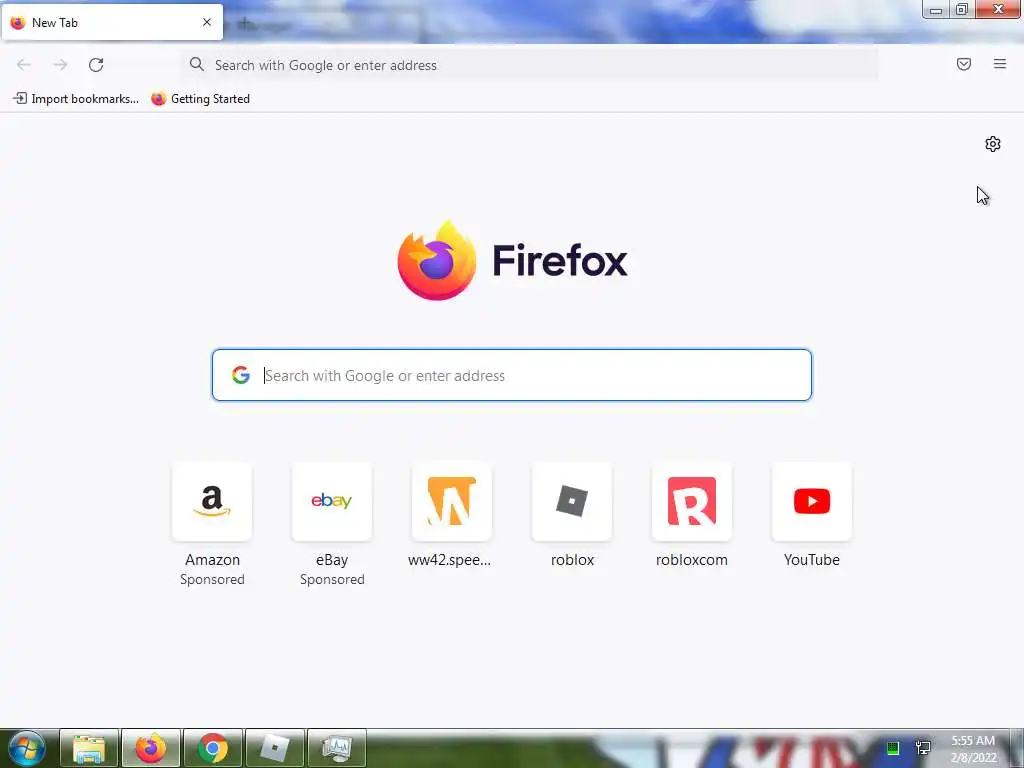Click the eBay Sponsored label

[x=332, y=579]
